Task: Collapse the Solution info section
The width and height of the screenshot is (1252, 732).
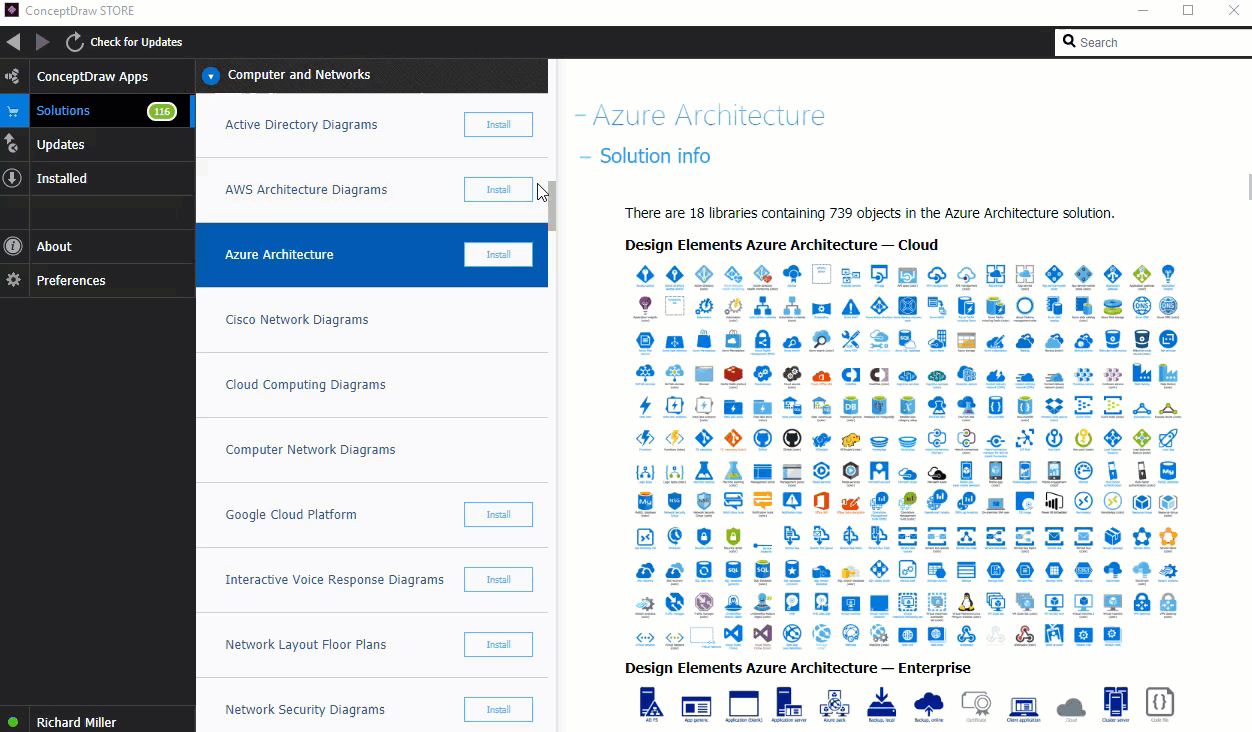Action: click(x=587, y=156)
